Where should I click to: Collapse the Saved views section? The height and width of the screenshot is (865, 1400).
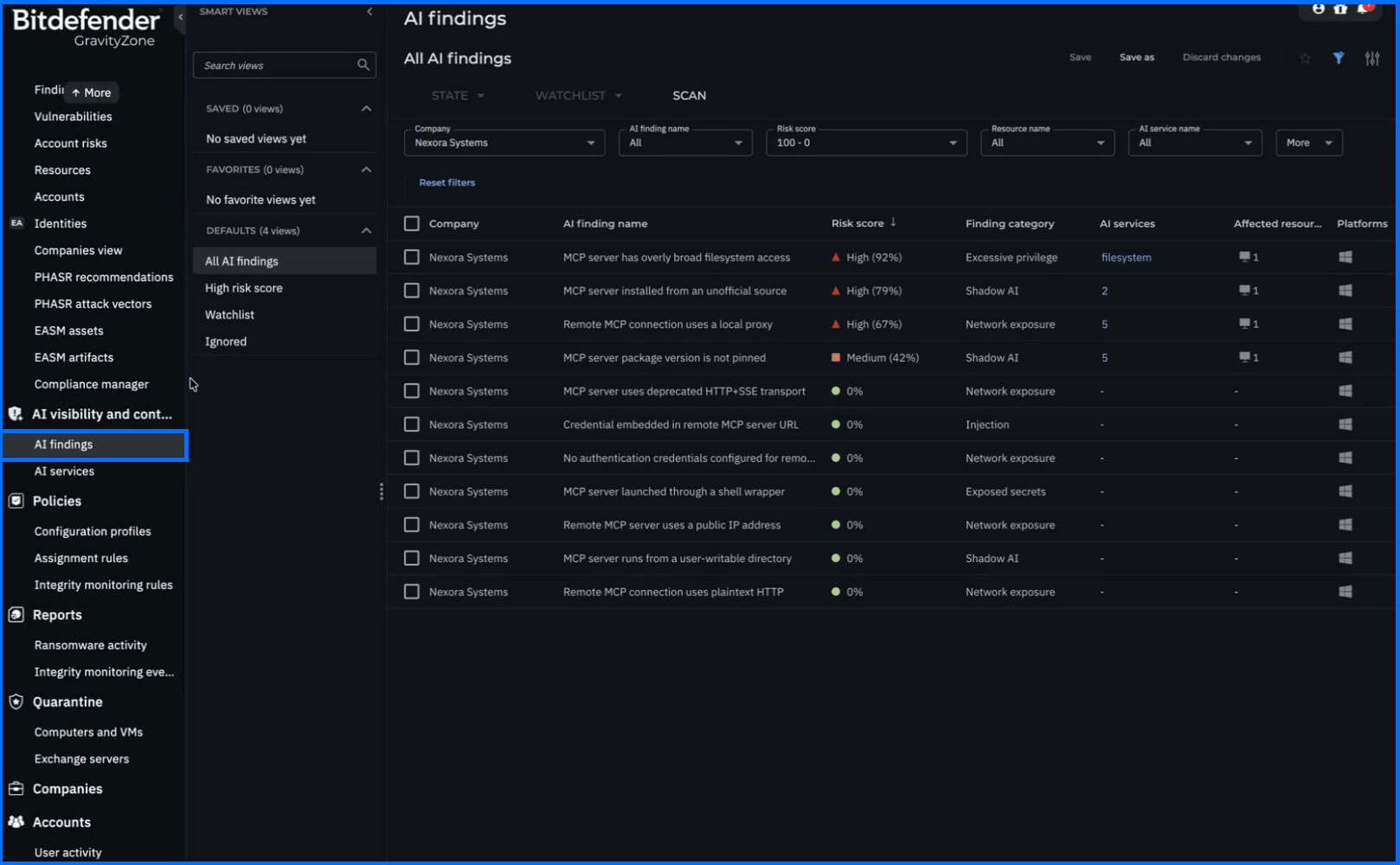366,108
